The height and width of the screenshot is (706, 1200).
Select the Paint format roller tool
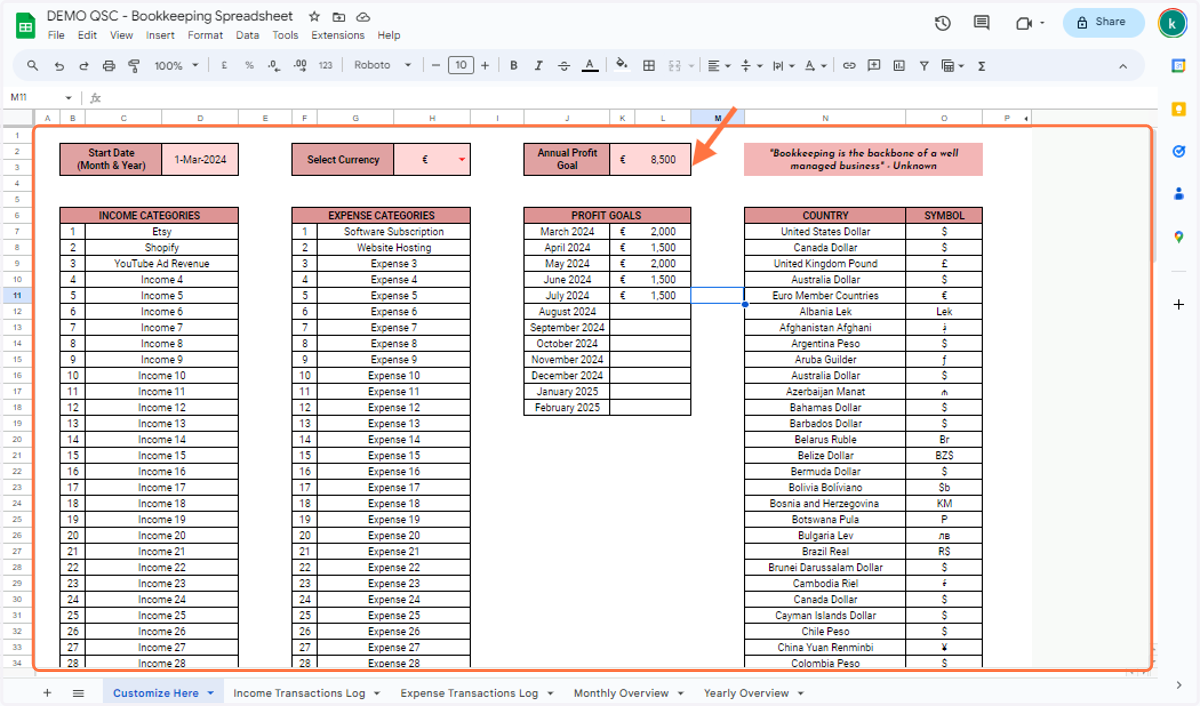(133, 65)
